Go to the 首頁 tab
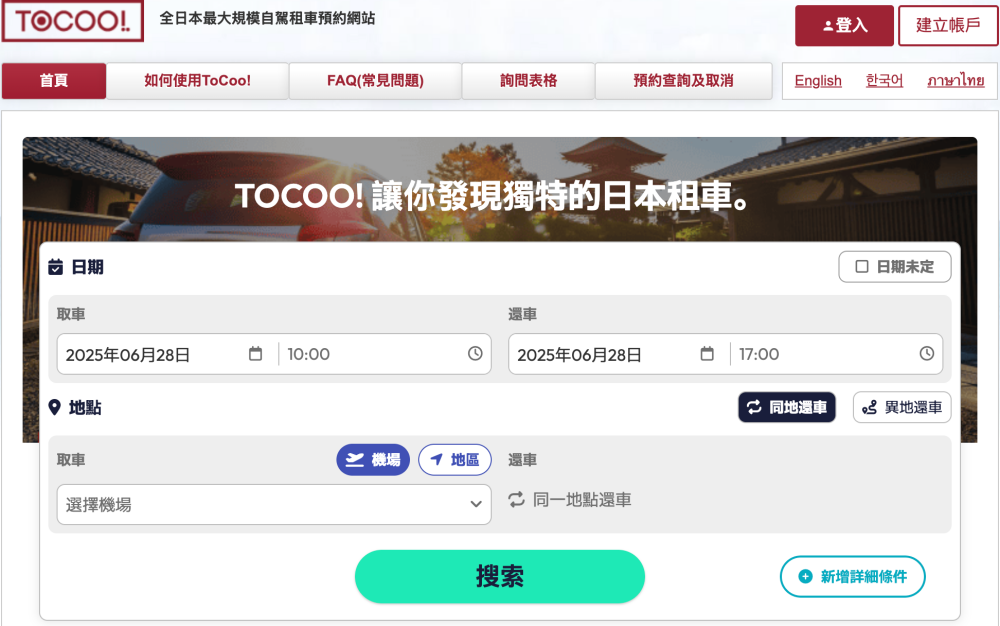The image size is (1000, 626). tap(54, 80)
